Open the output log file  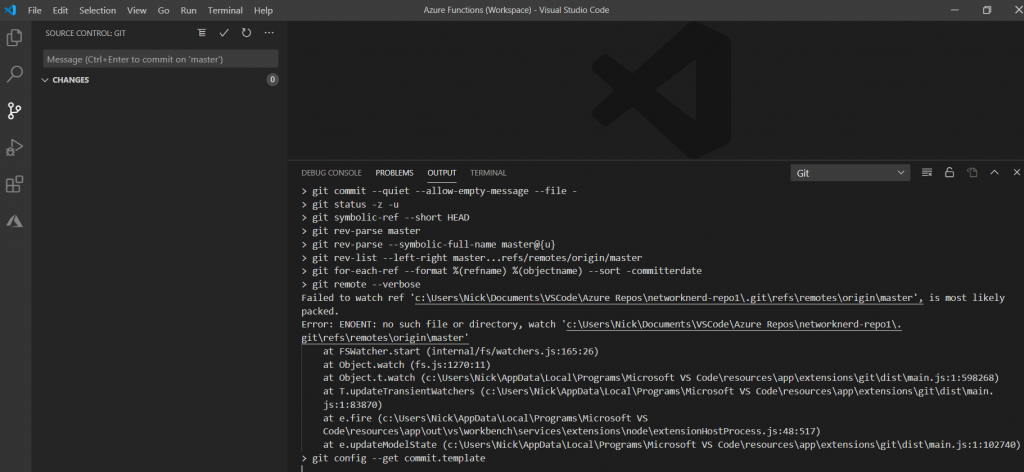tap(972, 172)
